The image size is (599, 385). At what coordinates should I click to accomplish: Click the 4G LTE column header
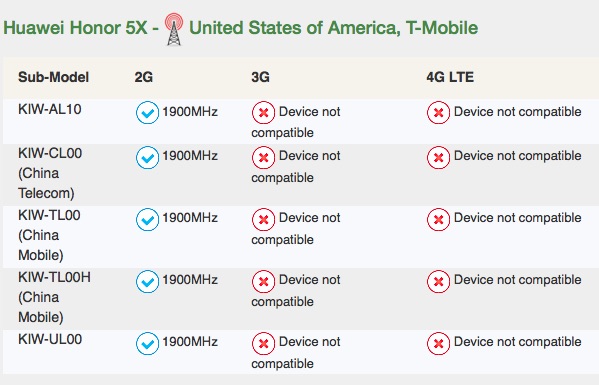[x=450, y=77]
